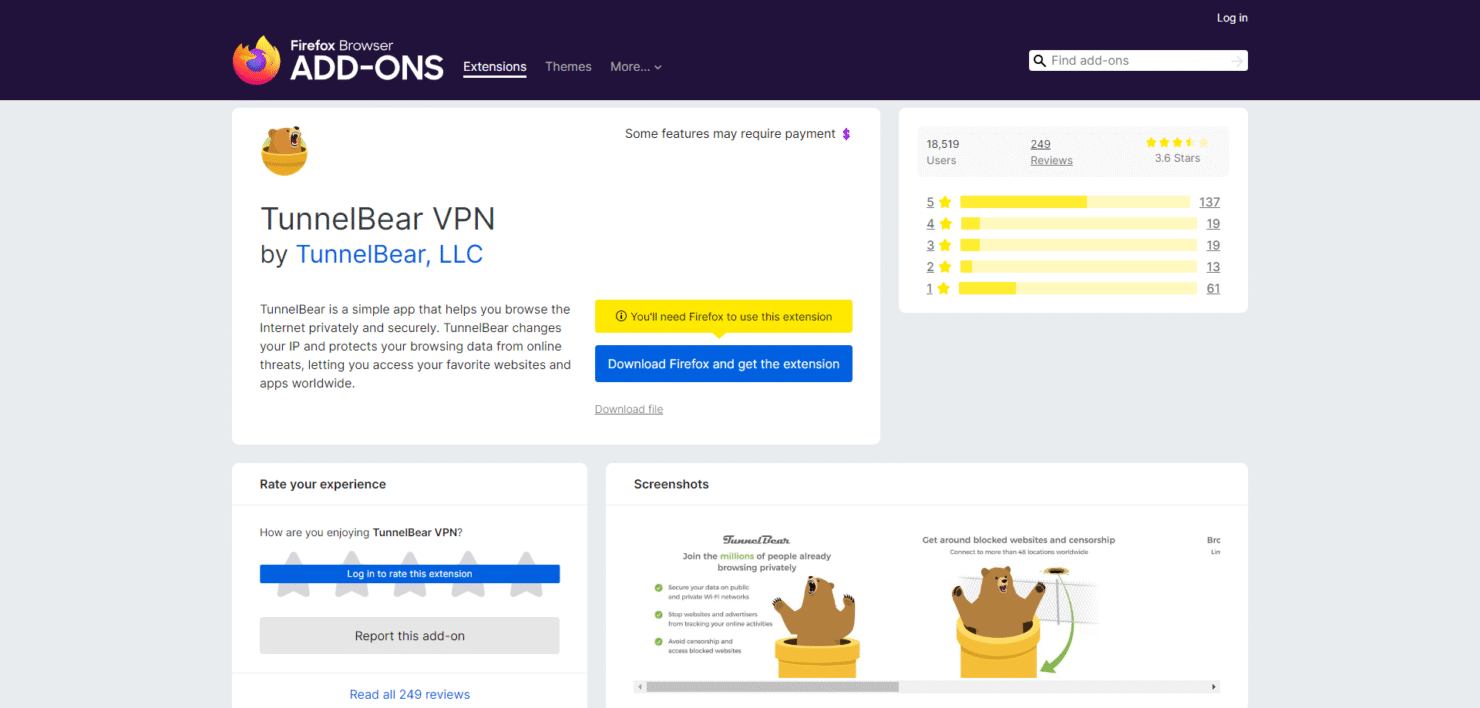Click the Rate your experience heading
The height and width of the screenshot is (708, 1480).
(x=323, y=484)
